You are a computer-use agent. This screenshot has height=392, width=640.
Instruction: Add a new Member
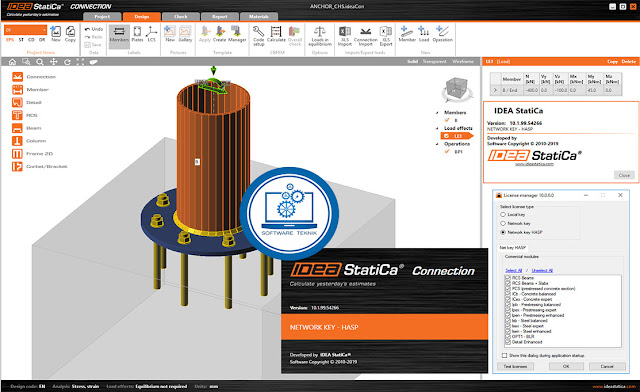[407, 33]
